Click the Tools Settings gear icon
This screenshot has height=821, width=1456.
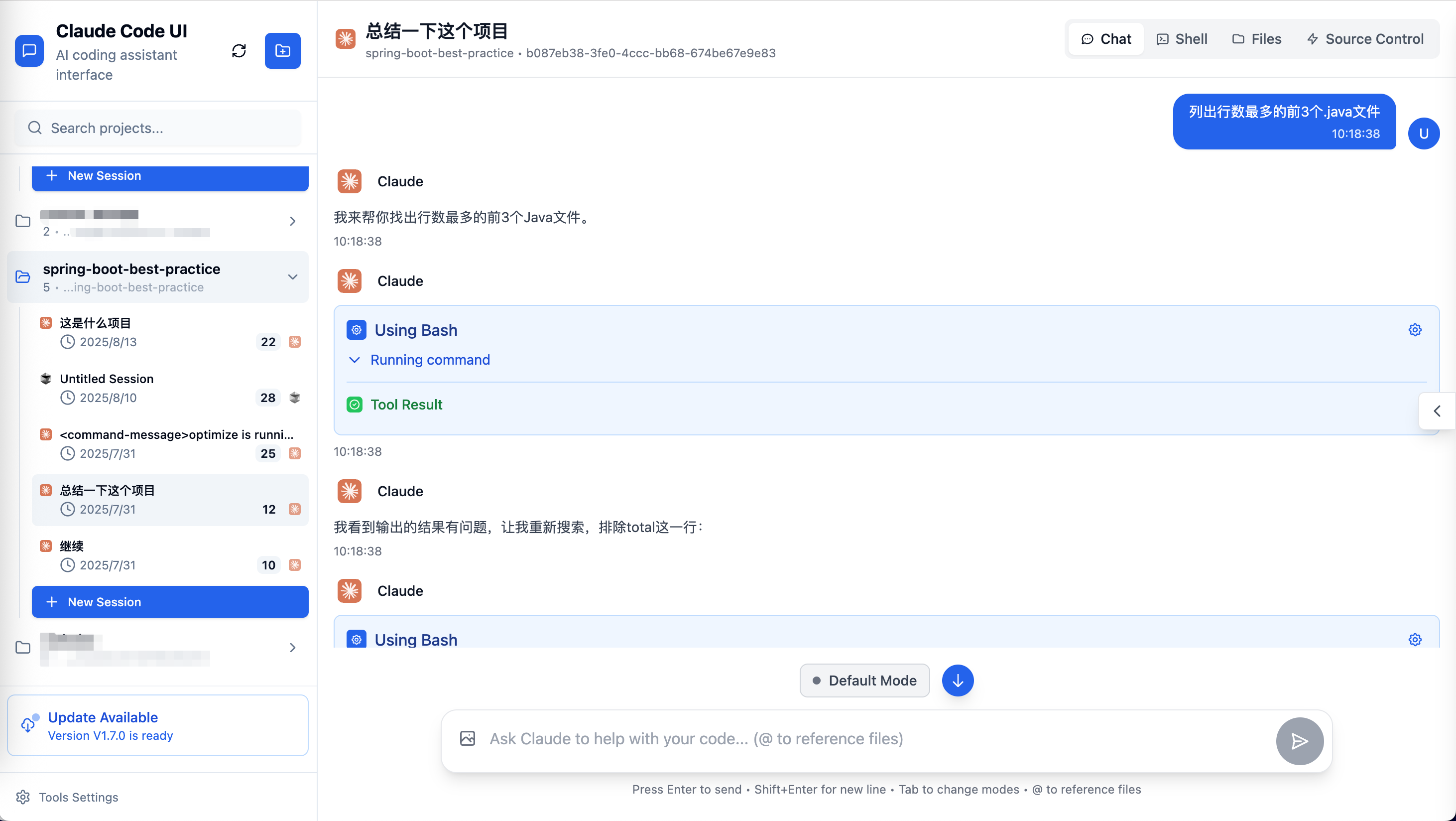[x=22, y=797]
